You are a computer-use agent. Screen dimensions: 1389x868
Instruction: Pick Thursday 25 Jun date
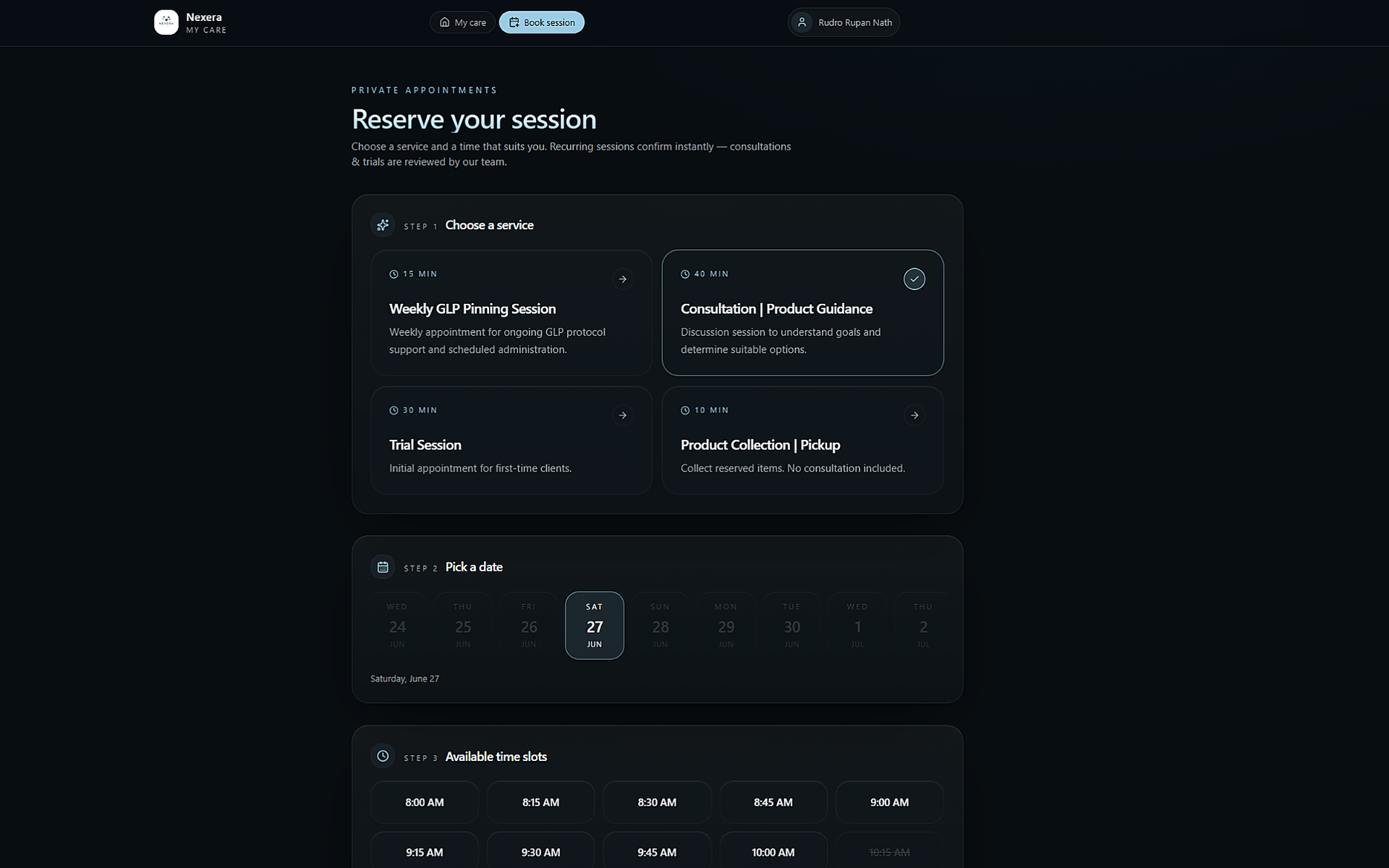463,626
